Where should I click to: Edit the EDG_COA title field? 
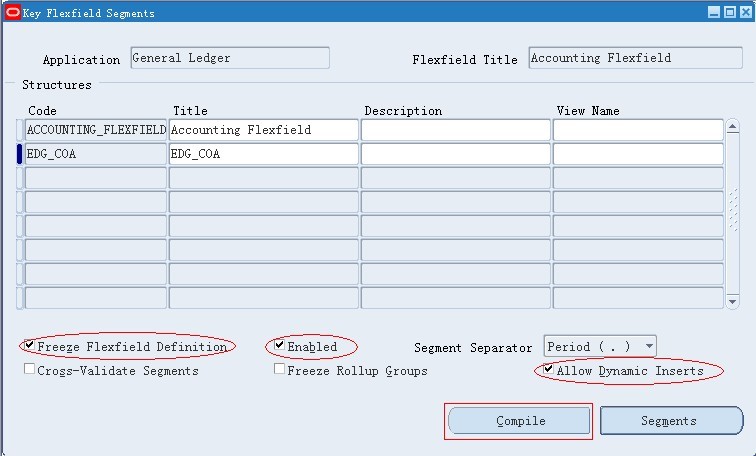point(263,154)
